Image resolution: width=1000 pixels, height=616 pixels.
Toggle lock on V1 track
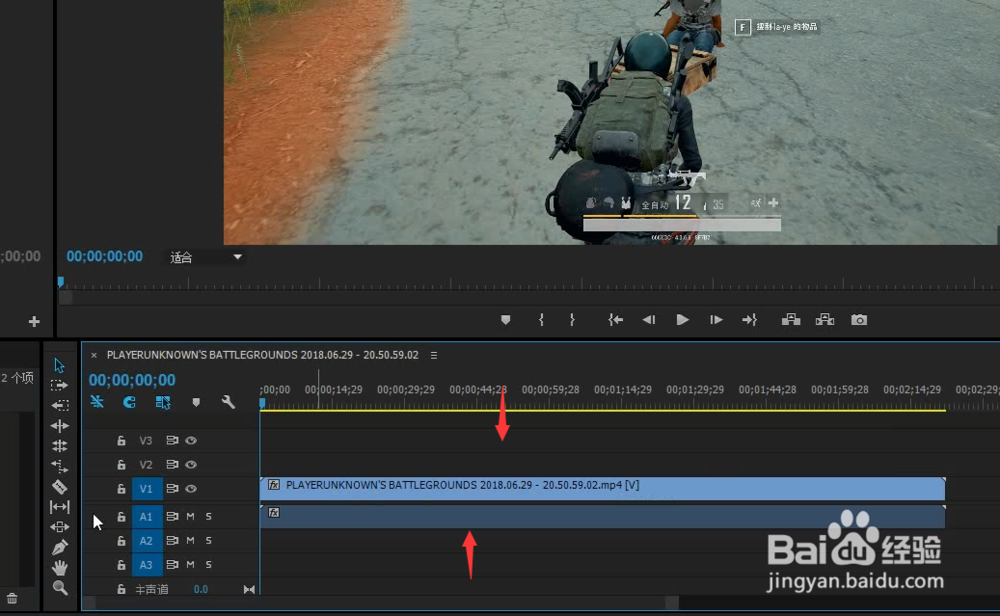(121, 489)
